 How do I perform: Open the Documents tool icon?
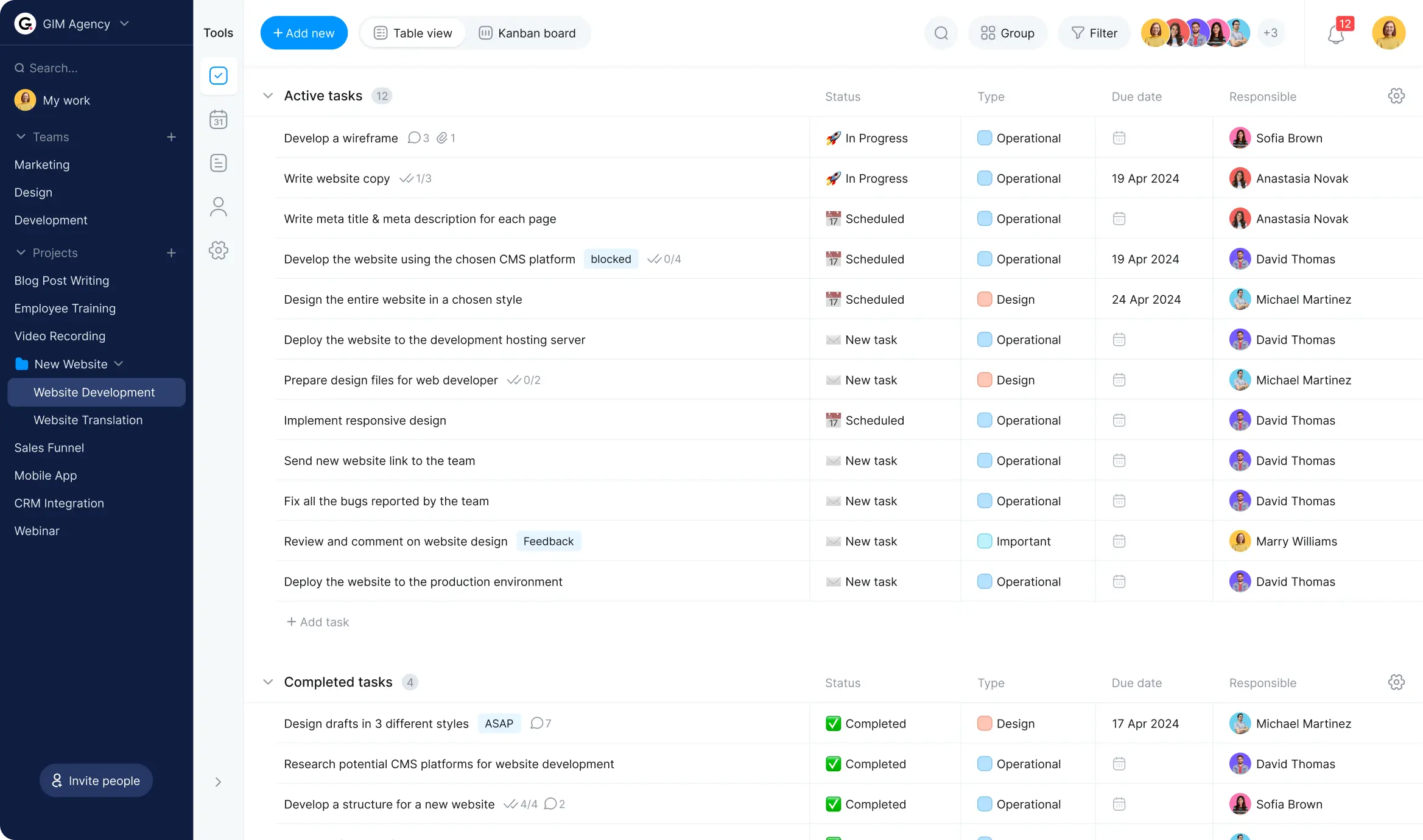tap(218, 163)
